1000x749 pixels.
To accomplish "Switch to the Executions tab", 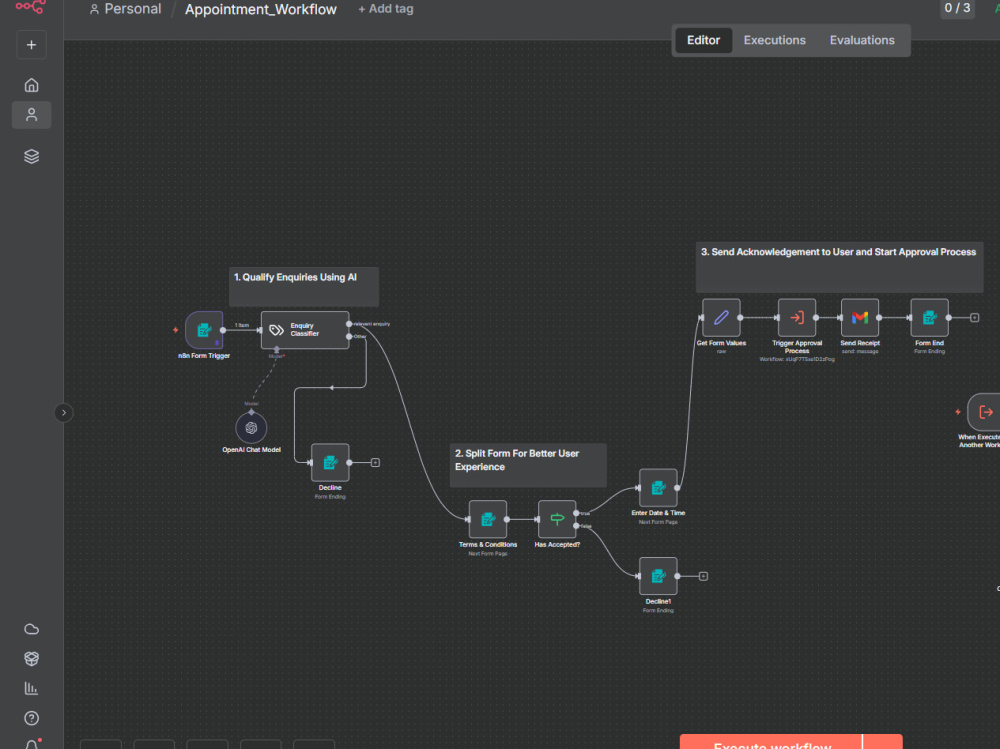I will pos(774,40).
